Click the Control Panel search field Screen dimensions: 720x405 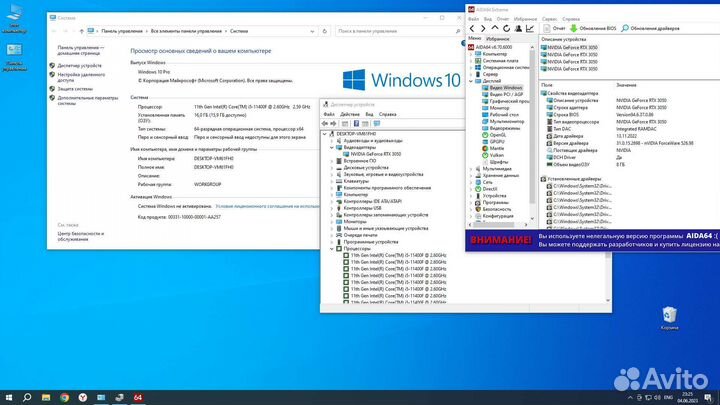(398, 31)
